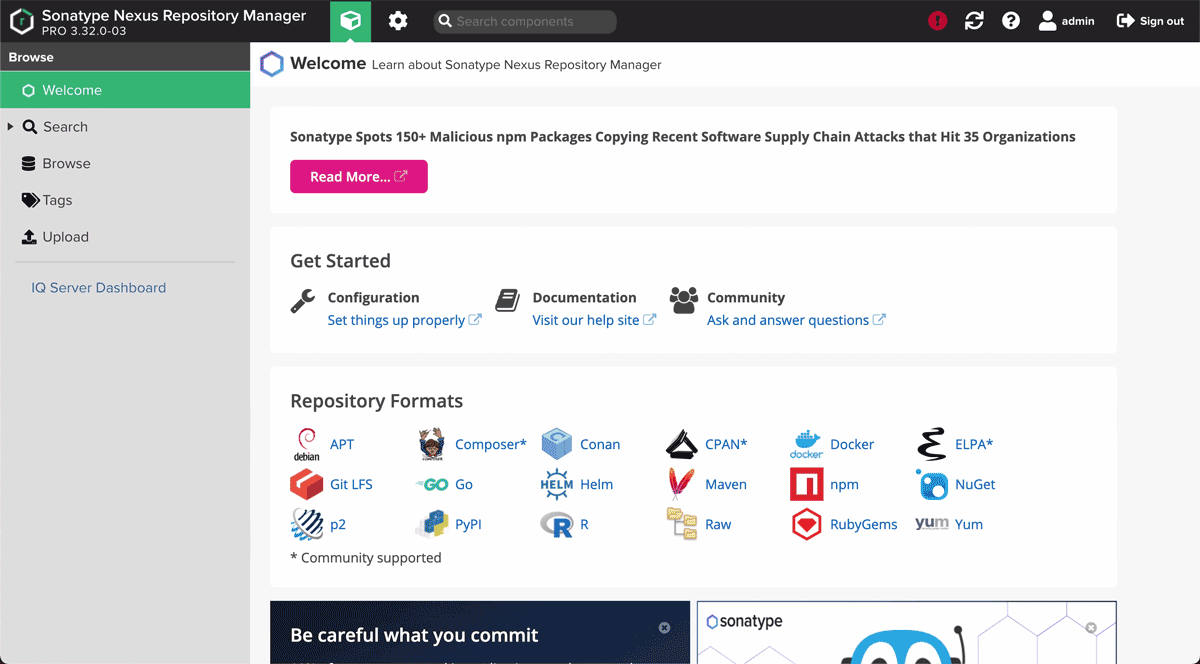1200x664 pixels.
Task: Click the Be careful what you commit banner
Action: pyautogui.click(x=480, y=633)
